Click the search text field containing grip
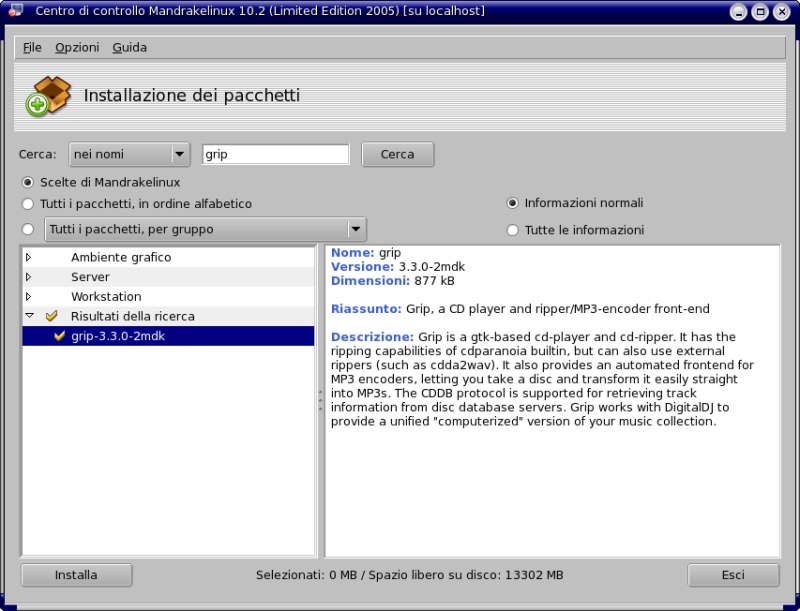The image size is (800, 611). [275, 154]
